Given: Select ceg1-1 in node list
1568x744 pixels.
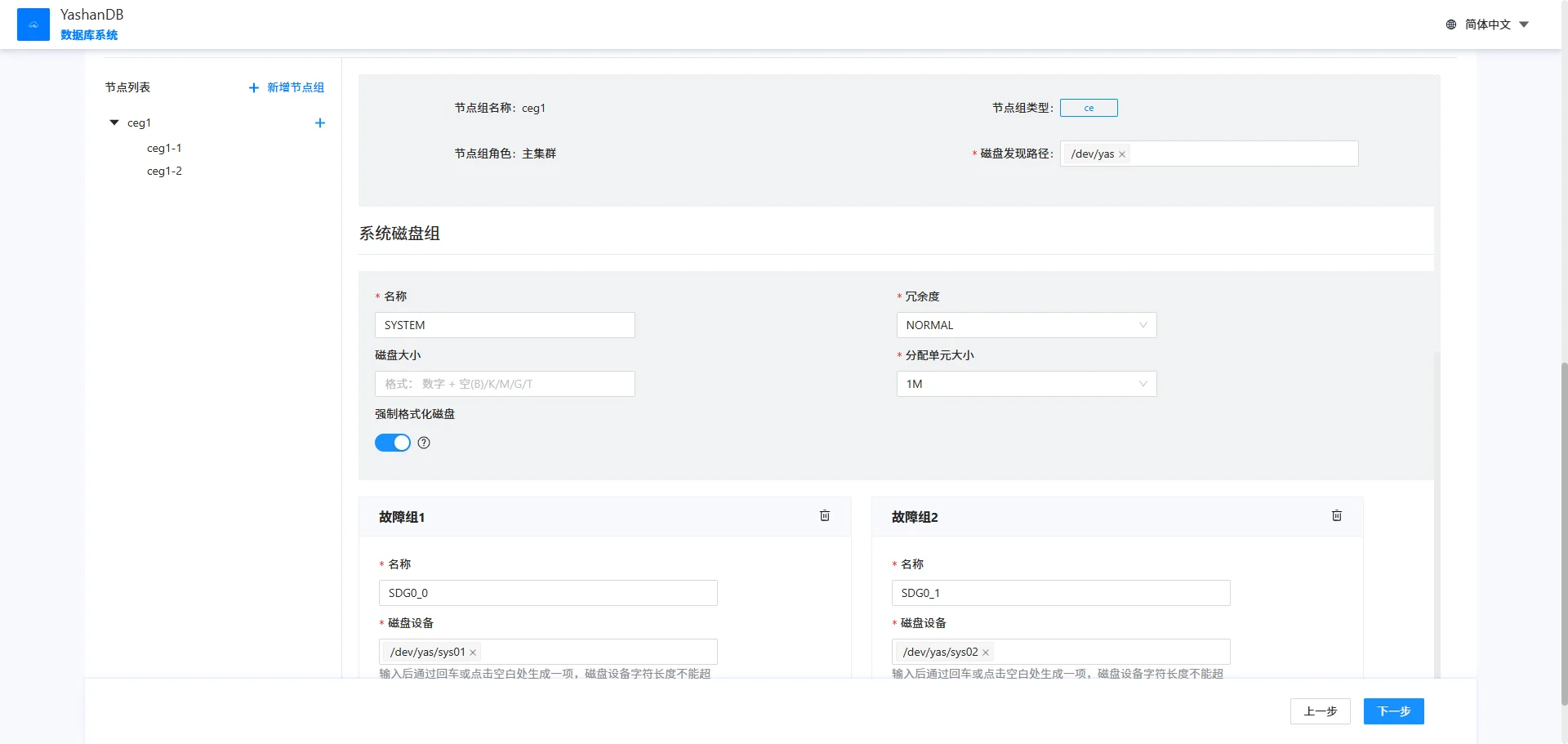Looking at the screenshot, I should 164,148.
